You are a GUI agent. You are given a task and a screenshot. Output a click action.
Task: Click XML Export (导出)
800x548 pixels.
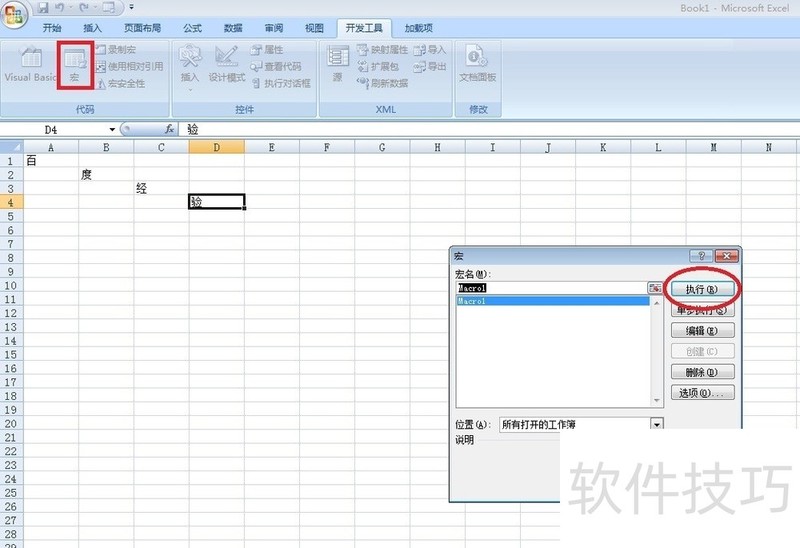coord(430,66)
